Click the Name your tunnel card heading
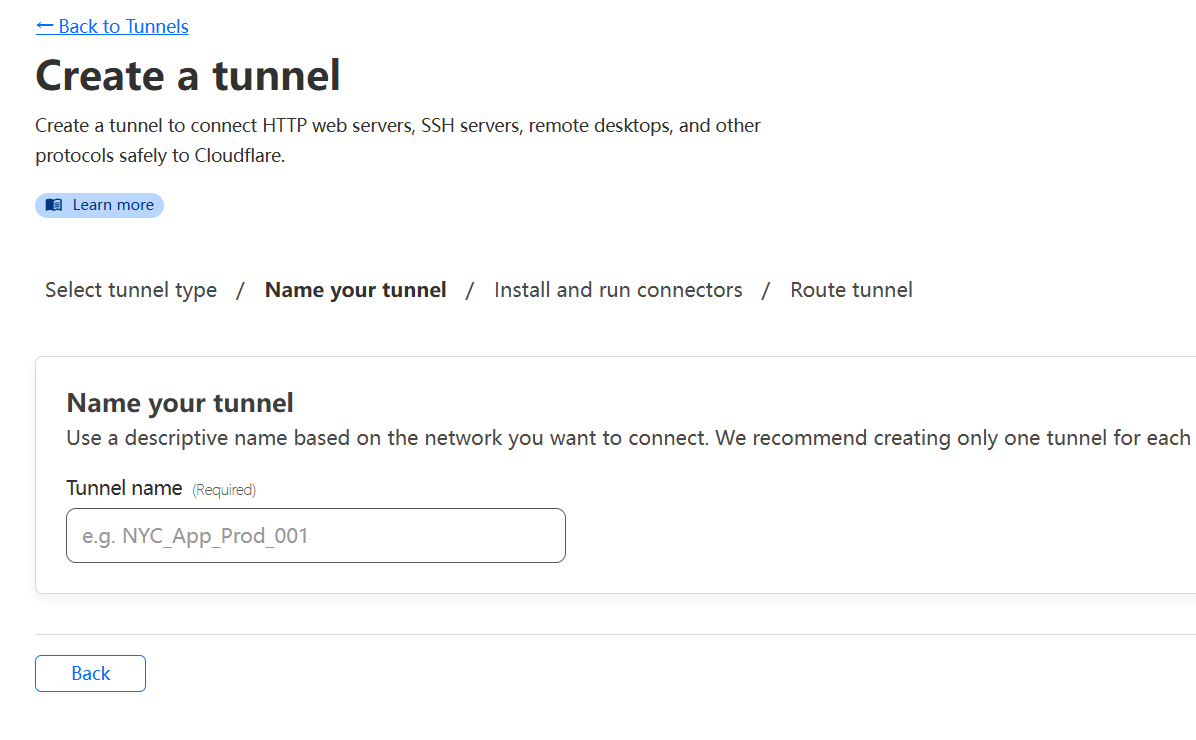 (180, 403)
